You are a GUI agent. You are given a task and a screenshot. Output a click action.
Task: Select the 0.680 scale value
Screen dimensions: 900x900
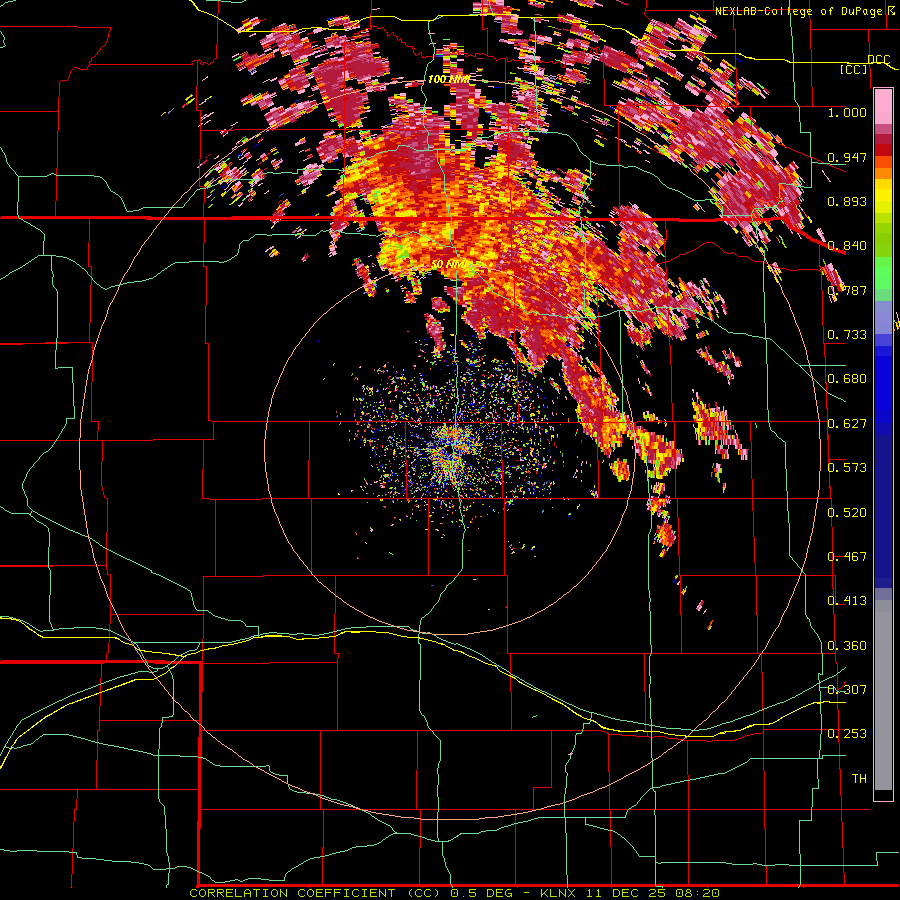point(847,379)
